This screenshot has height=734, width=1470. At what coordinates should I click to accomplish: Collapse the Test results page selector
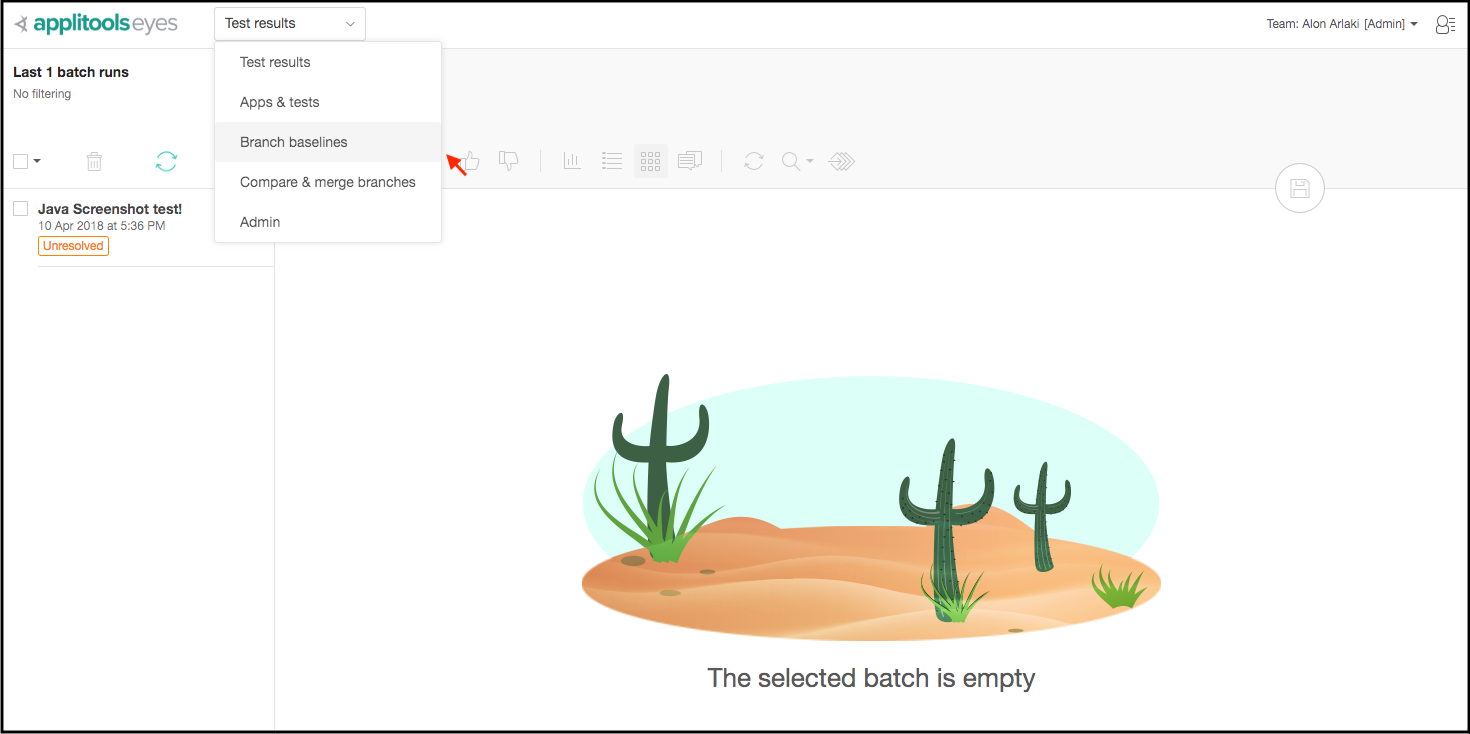[x=290, y=23]
